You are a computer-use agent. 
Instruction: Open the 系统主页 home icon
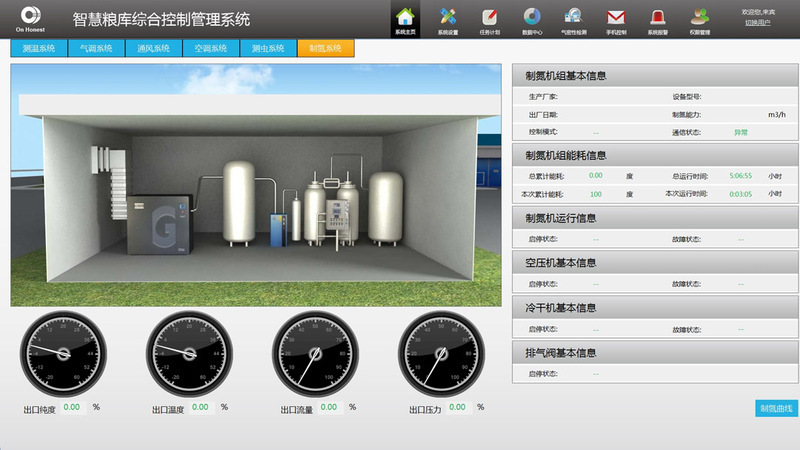point(404,19)
